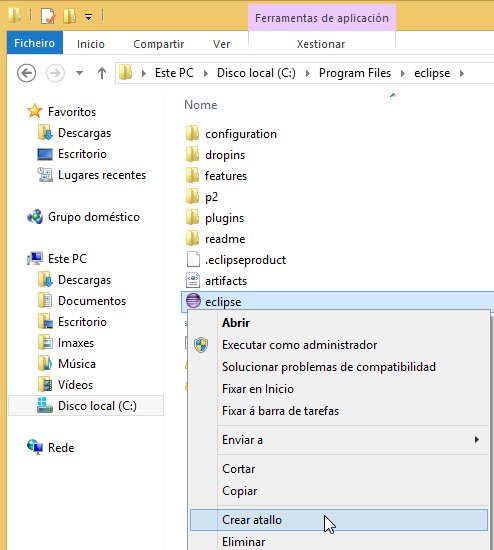Click the Forward navigation arrow

[x=55, y=73]
